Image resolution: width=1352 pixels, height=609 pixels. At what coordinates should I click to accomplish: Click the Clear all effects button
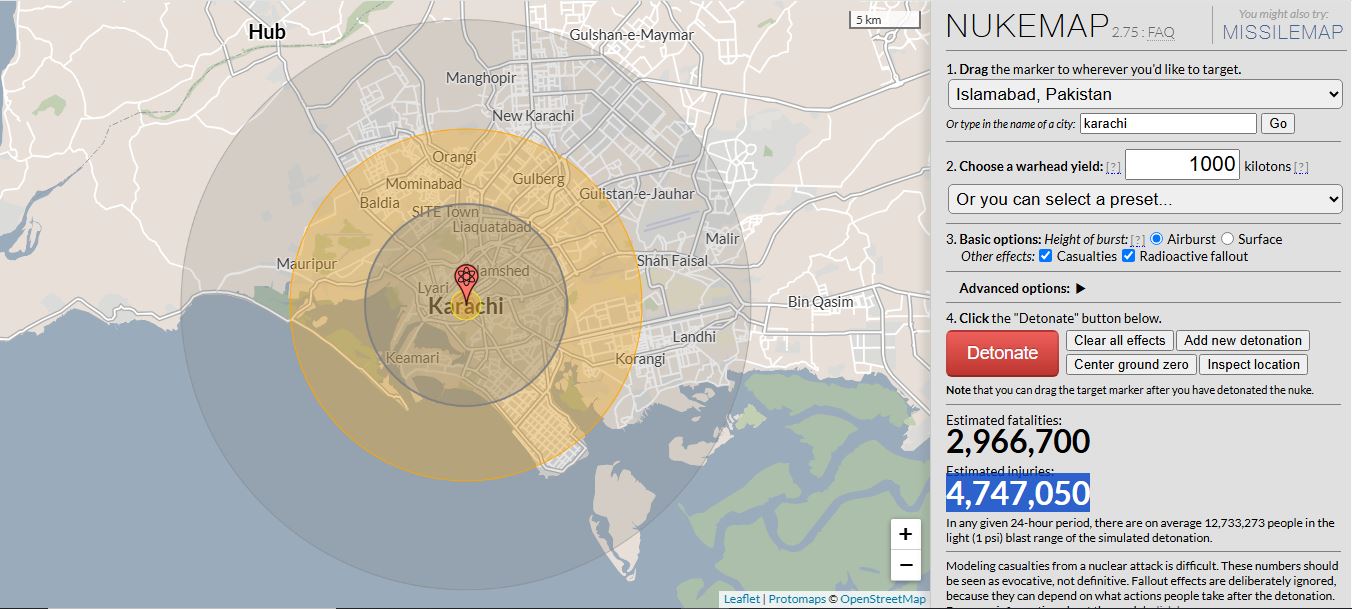click(x=1120, y=340)
